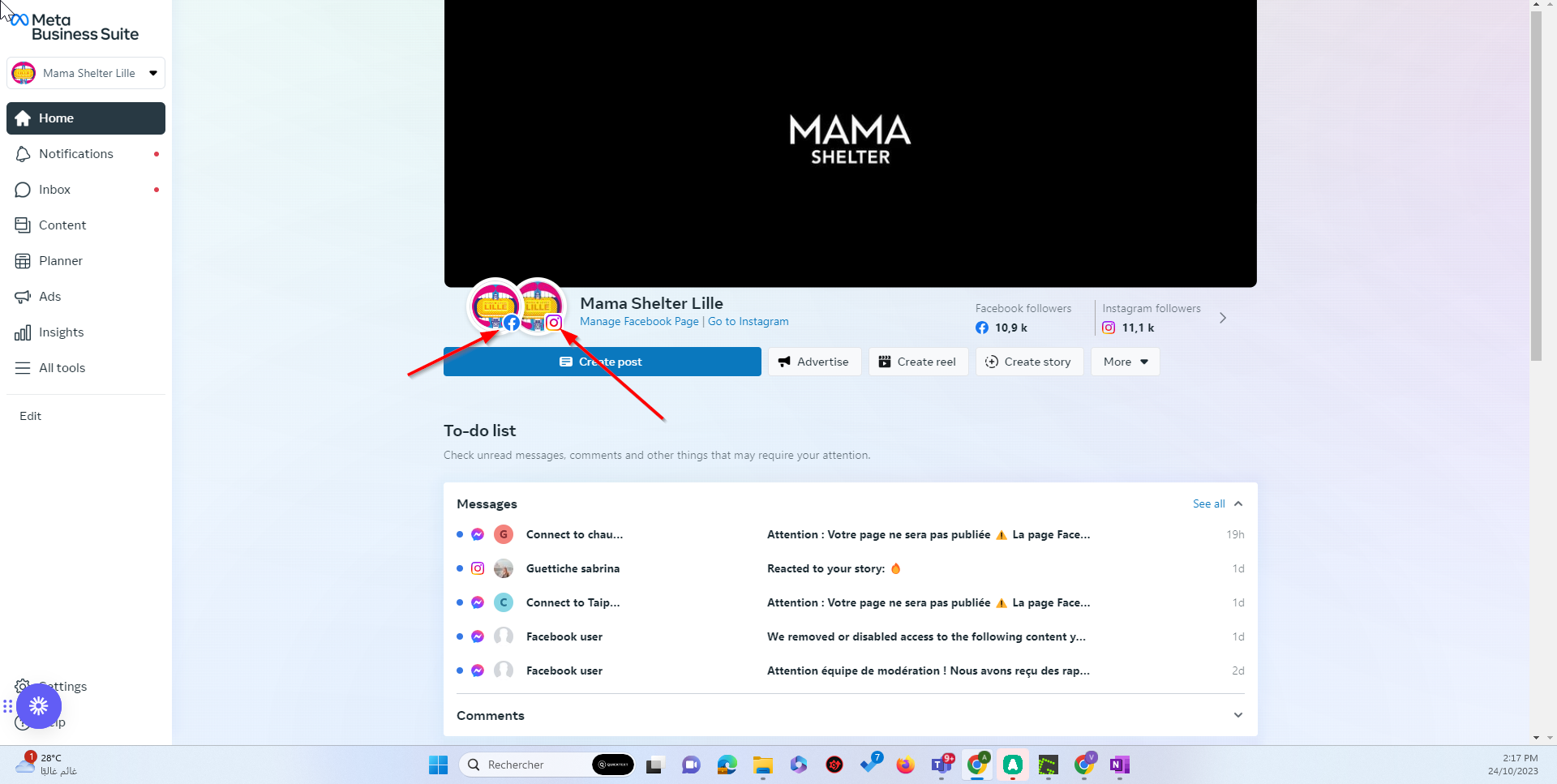The image size is (1557, 784).
Task: Open message from Guettiche sabrina
Action: 573,568
